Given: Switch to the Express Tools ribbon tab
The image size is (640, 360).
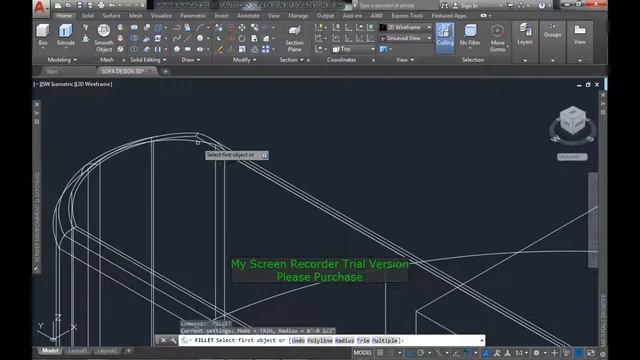Looking at the screenshot, I should click(407, 16).
